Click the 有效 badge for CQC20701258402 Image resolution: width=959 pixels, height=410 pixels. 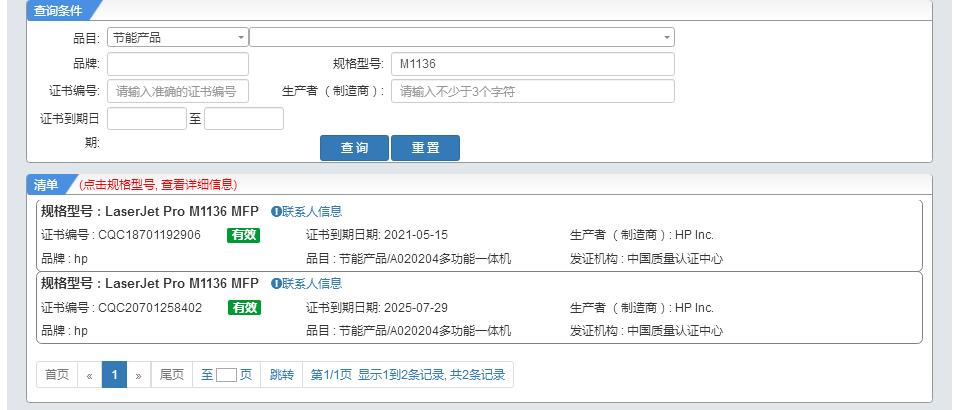[245, 308]
